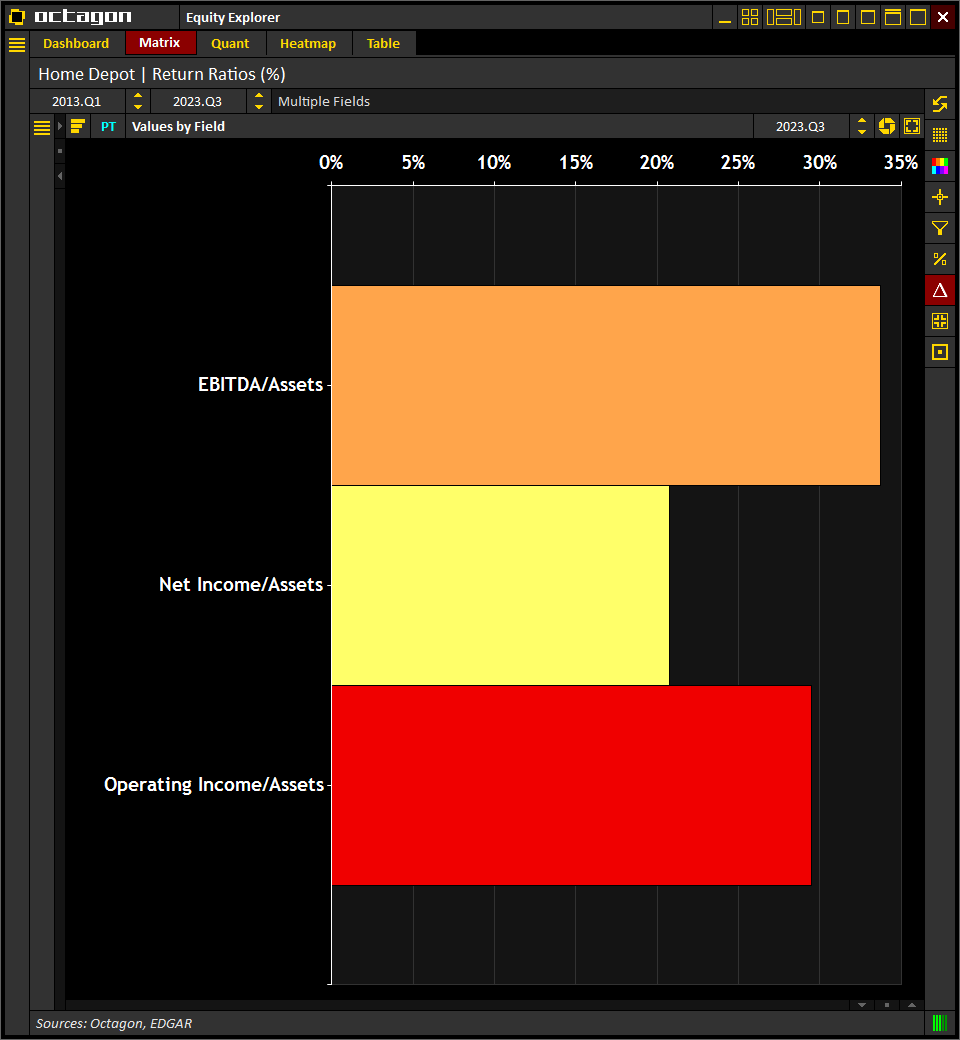
Task: Click the Home Depot | Return Ratios title
Action: point(162,74)
